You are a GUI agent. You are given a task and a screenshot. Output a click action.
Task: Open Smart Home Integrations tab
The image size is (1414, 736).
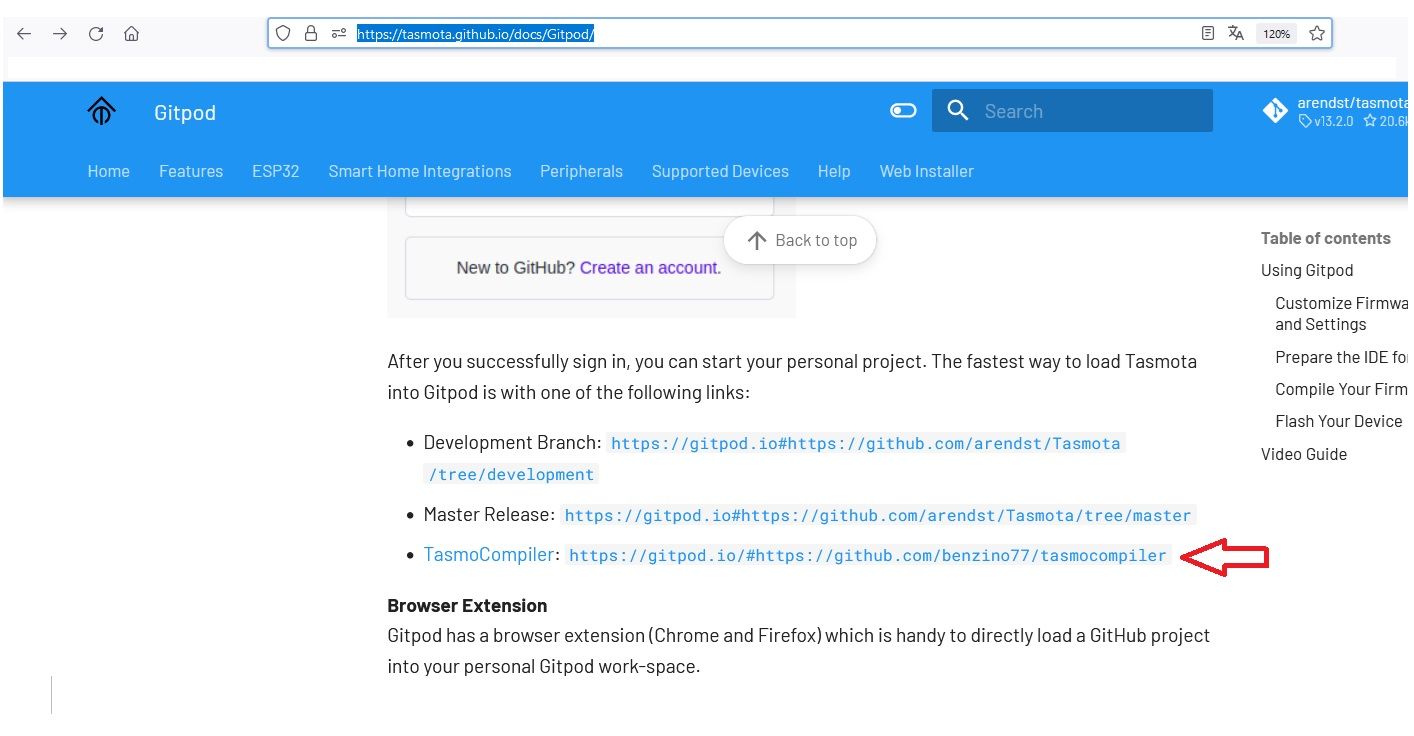click(420, 171)
